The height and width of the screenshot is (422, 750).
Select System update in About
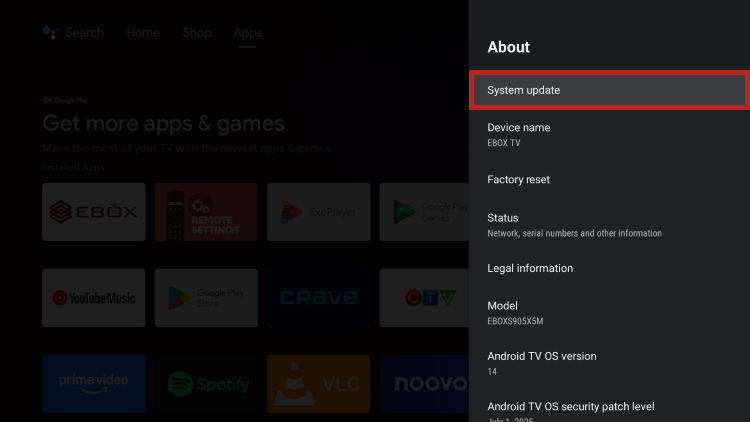point(608,90)
